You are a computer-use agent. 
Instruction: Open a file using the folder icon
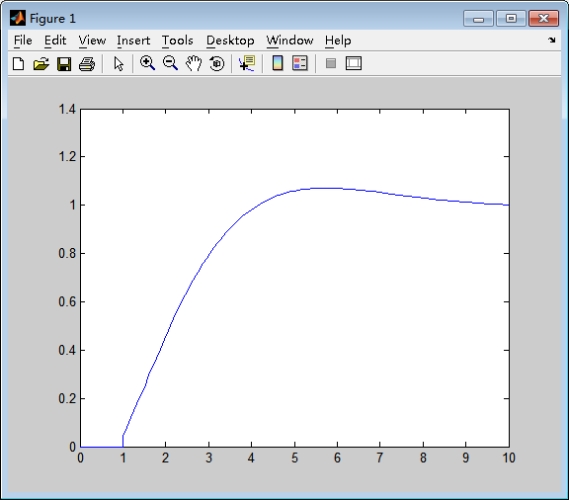click(x=41, y=63)
